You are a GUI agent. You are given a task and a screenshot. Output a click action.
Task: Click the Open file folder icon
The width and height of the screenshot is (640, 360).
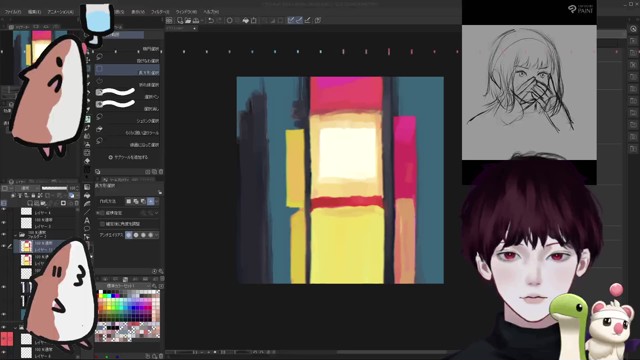point(188,20)
